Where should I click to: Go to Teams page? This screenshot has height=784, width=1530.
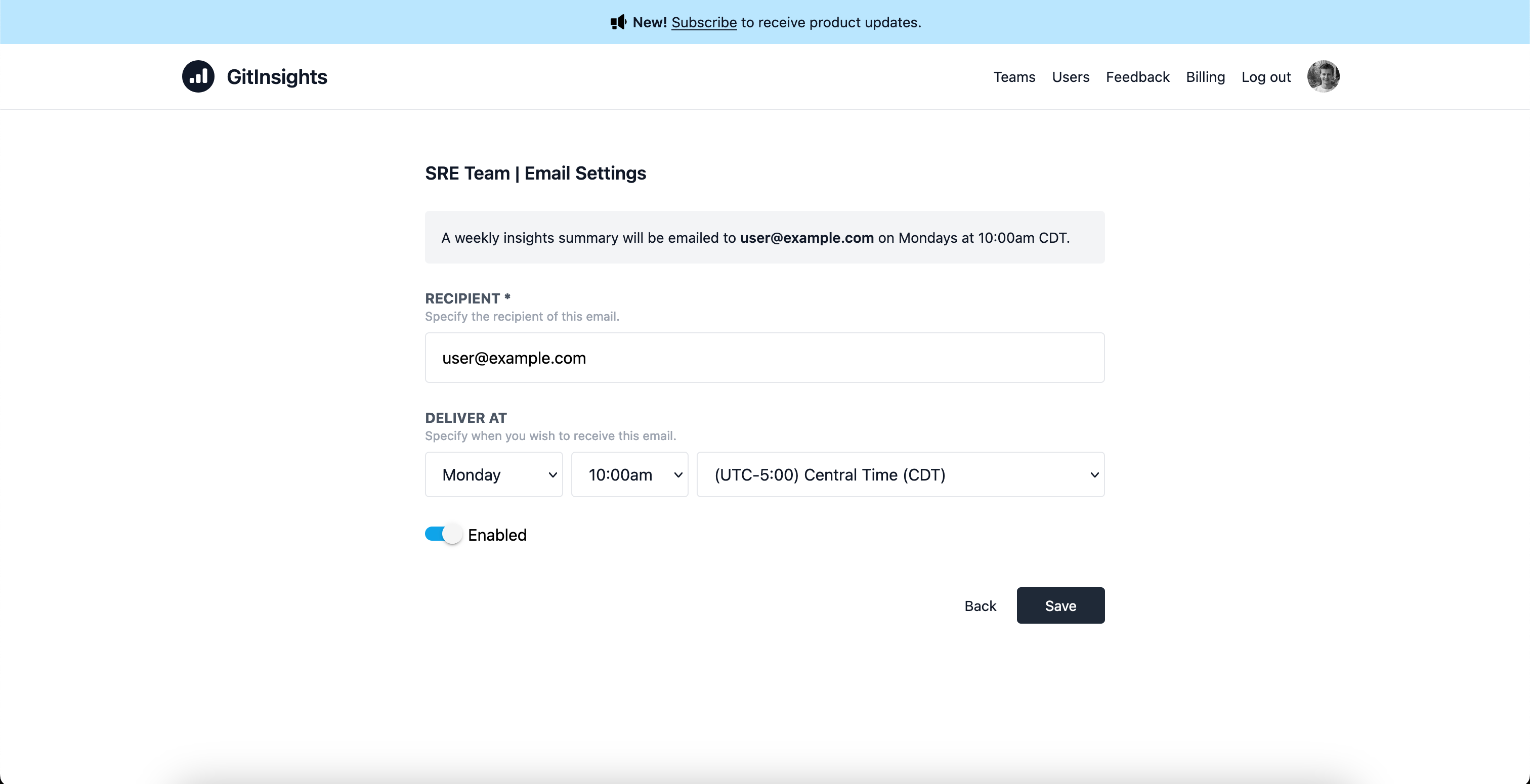pyautogui.click(x=1014, y=77)
